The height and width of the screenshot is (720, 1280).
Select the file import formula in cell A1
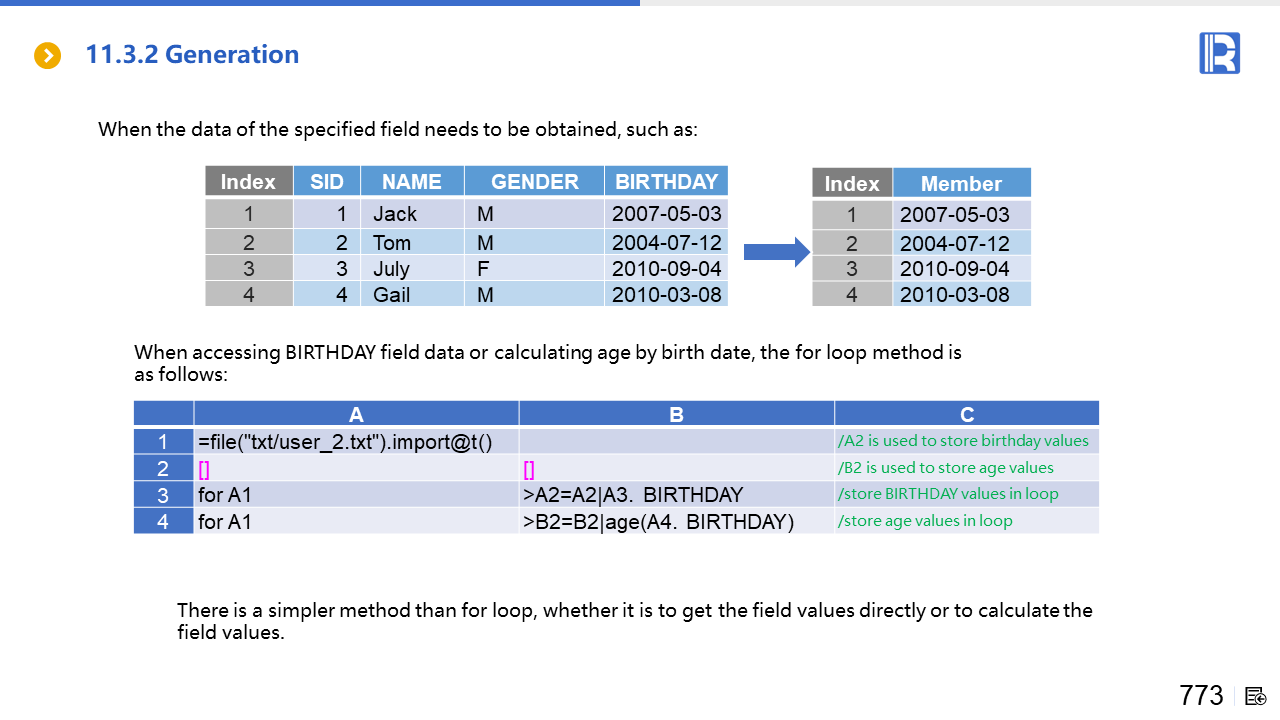coord(345,441)
